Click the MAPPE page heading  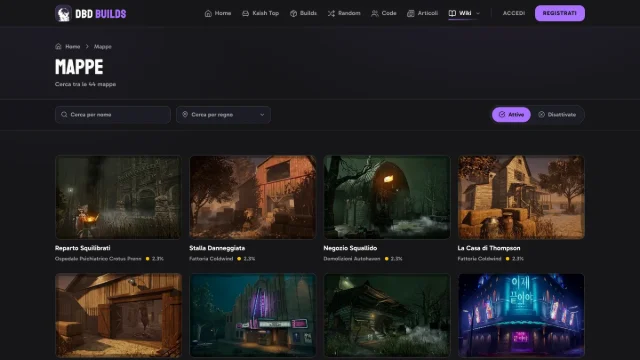click(x=79, y=67)
